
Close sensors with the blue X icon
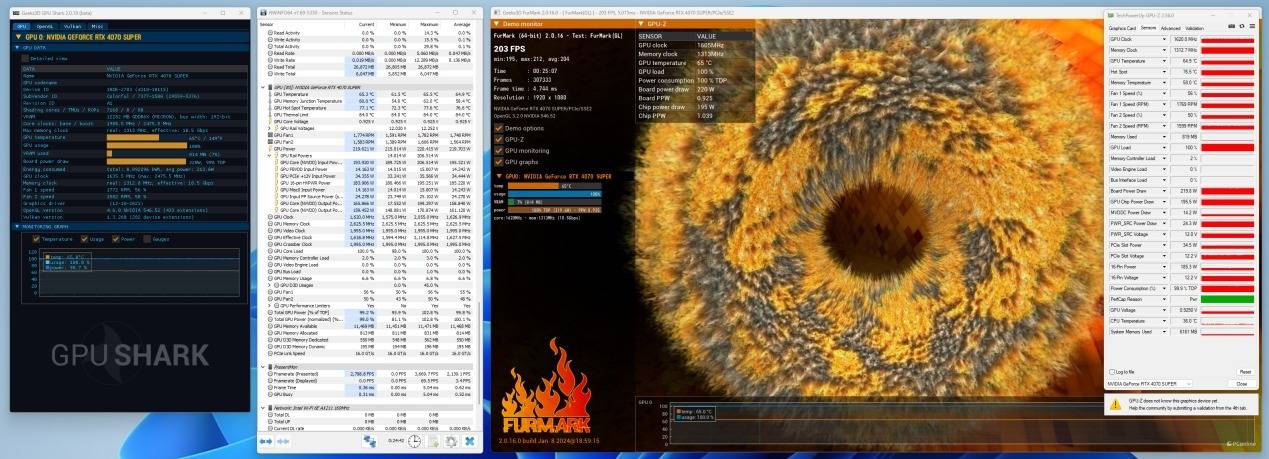pos(469,441)
